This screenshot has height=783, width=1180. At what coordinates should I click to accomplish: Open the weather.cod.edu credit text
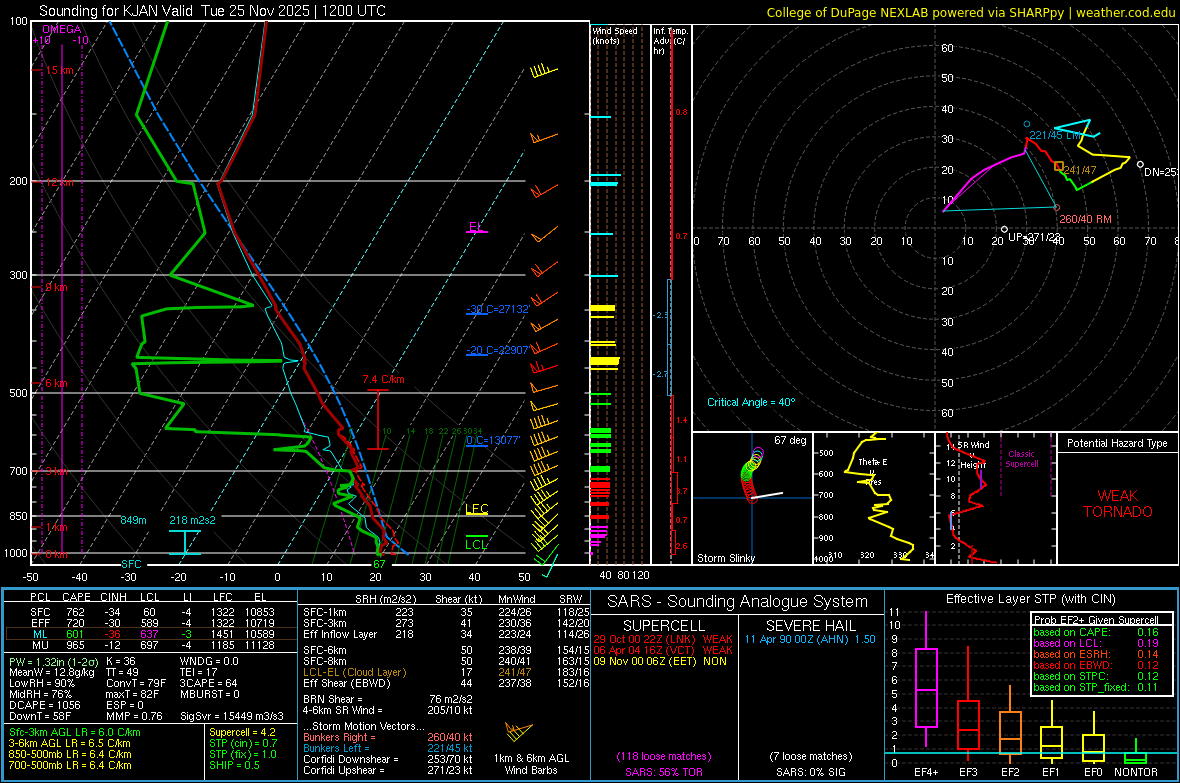pyautogui.click(x=971, y=12)
